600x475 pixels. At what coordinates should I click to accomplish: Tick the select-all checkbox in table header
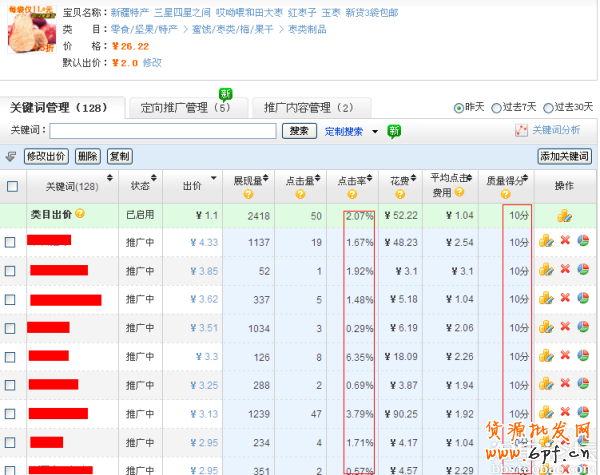(12, 186)
